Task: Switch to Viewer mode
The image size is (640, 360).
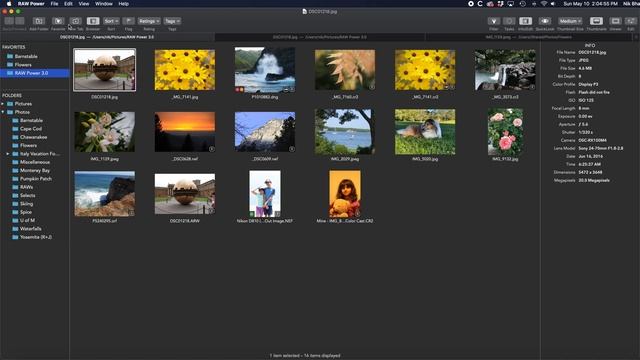Action: (616, 21)
